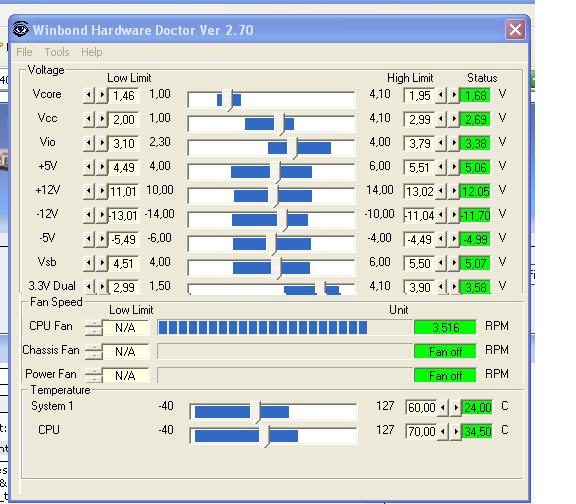This screenshot has height=504, width=576.
Task: Decrease the 3.3V Dual low limit with left arrow
Action: pyautogui.click(x=89, y=287)
